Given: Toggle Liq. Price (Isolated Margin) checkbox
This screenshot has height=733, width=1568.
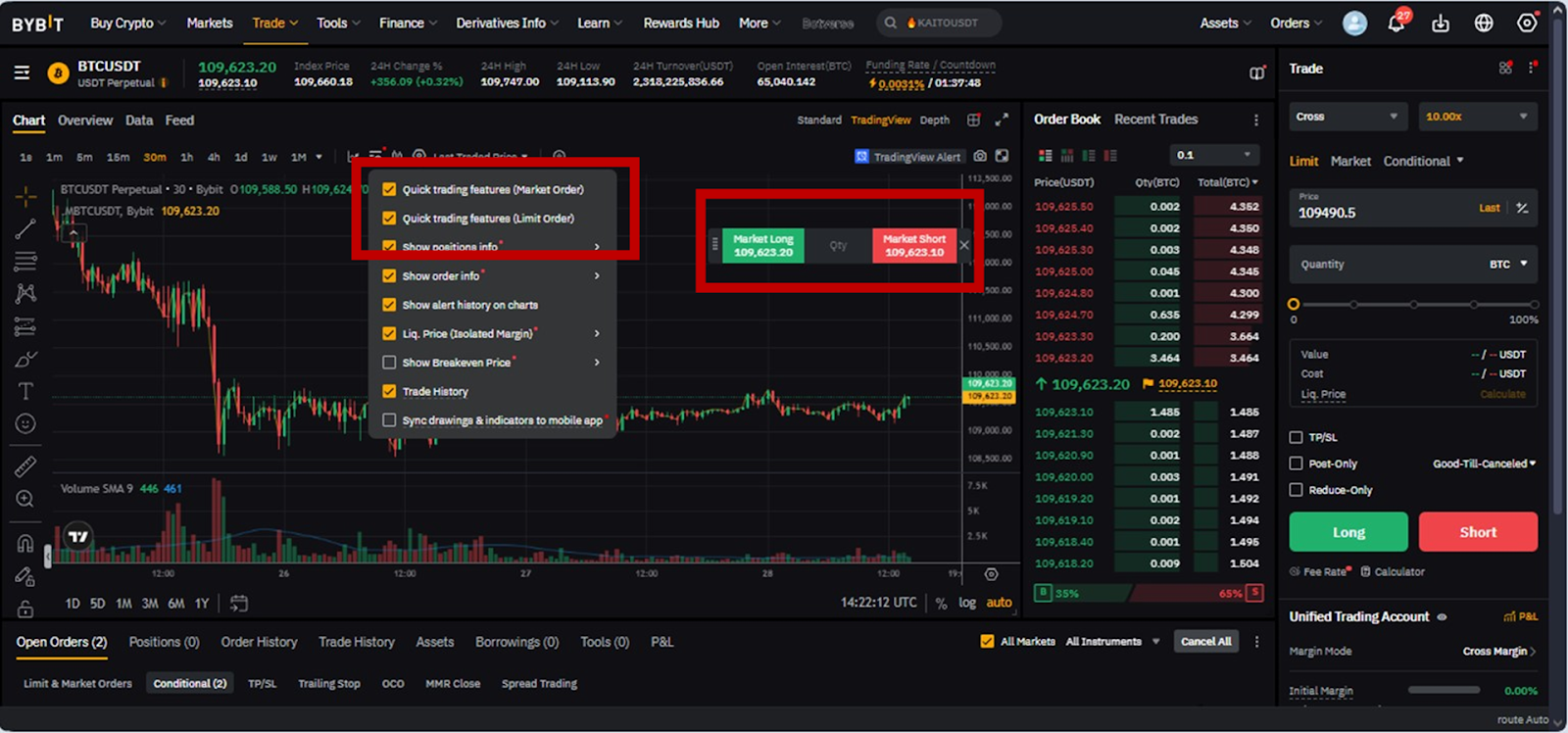Looking at the screenshot, I should click(x=389, y=334).
